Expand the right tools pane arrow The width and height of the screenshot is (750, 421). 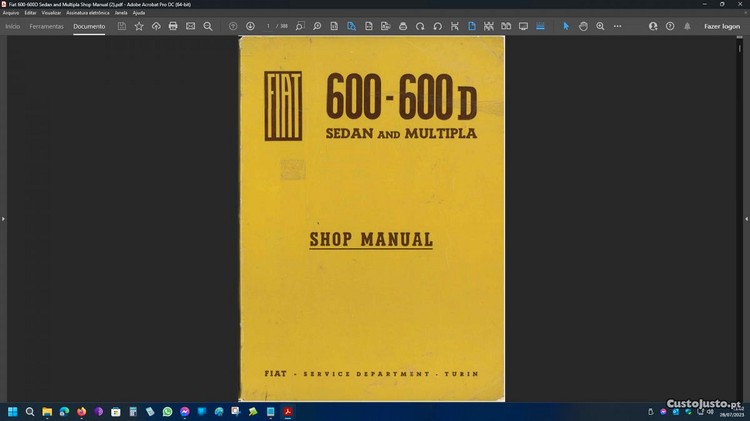point(746,218)
